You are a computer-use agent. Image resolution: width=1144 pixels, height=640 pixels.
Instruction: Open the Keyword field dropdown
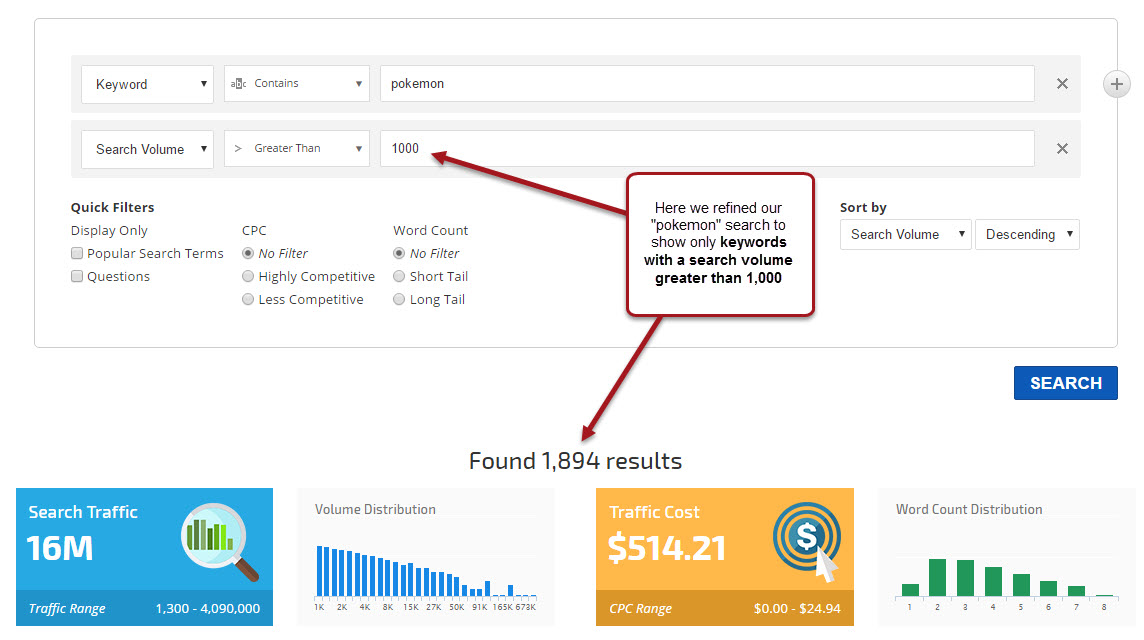point(147,84)
